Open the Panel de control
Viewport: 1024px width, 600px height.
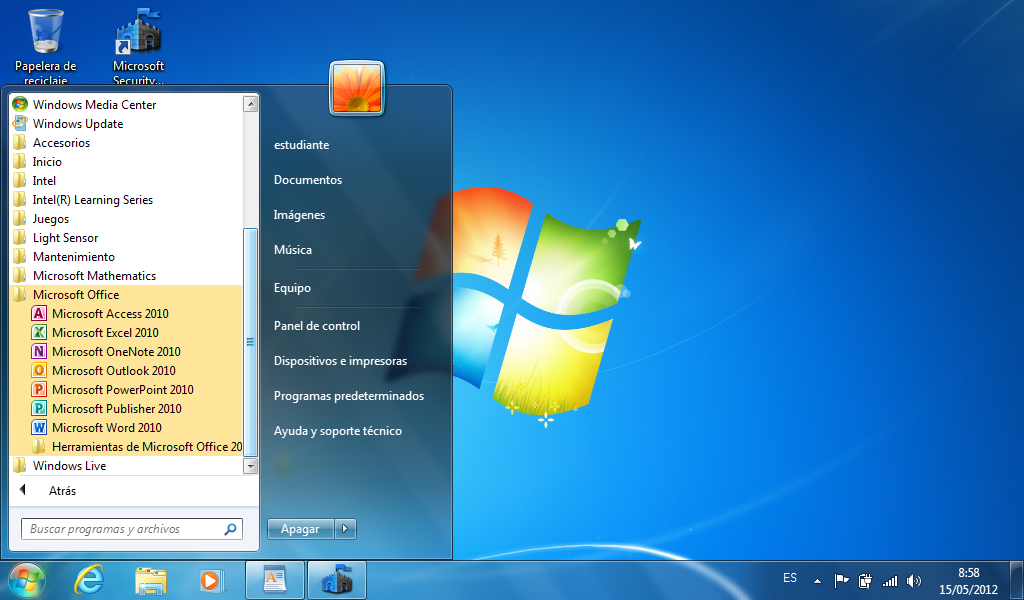pyautogui.click(x=315, y=325)
